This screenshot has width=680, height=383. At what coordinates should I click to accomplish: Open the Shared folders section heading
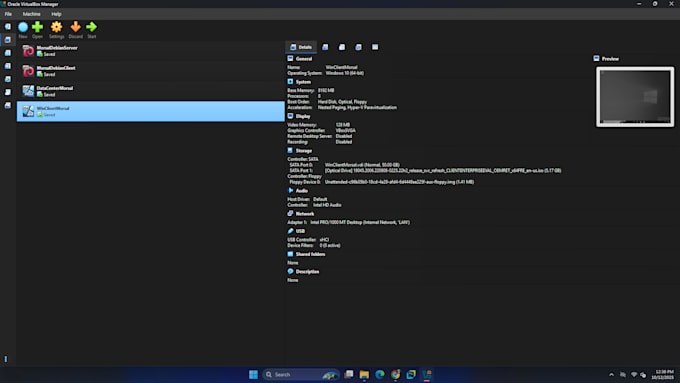[310, 254]
